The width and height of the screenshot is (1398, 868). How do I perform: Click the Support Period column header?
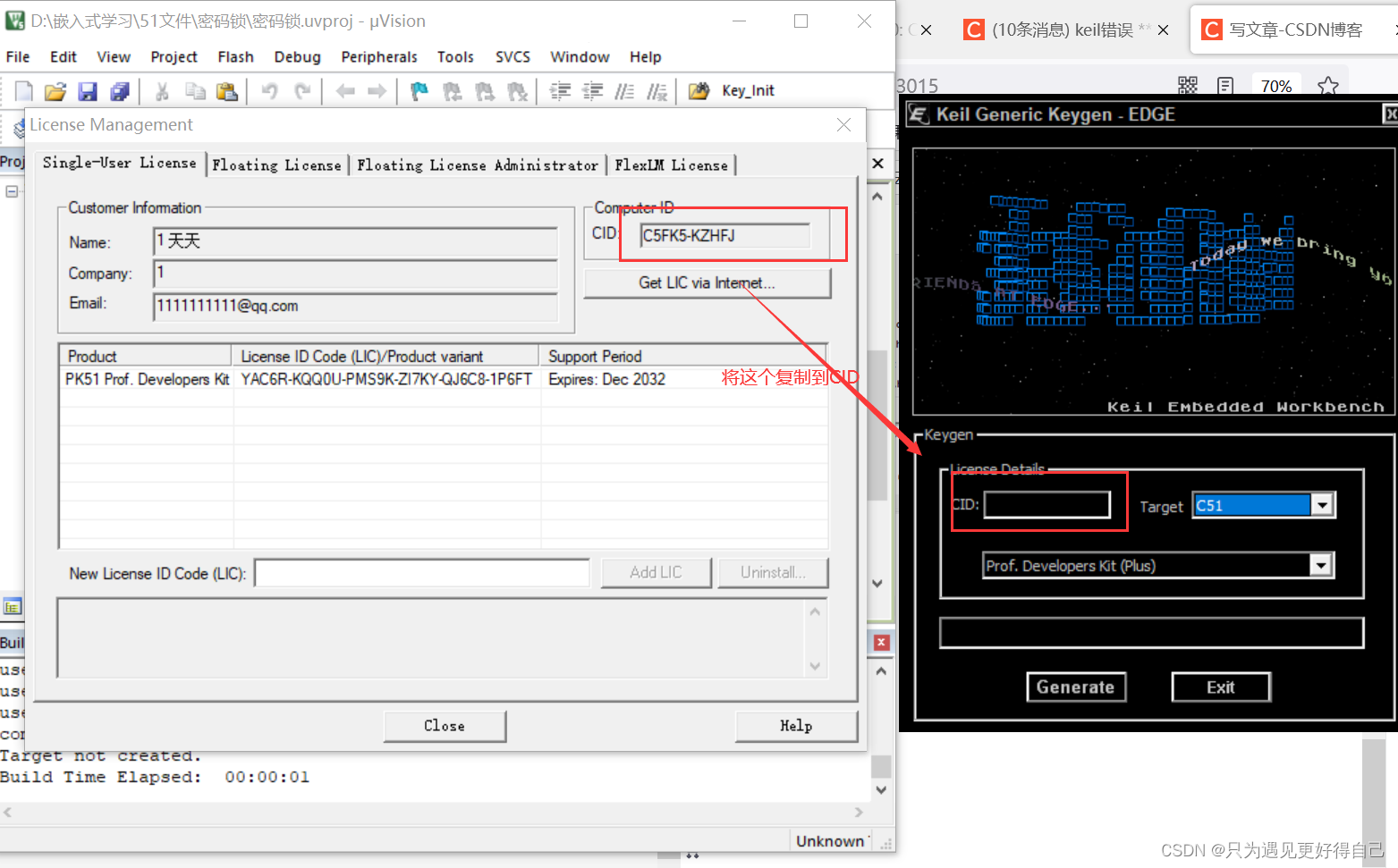pyautogui.click(x=683, y=356)
